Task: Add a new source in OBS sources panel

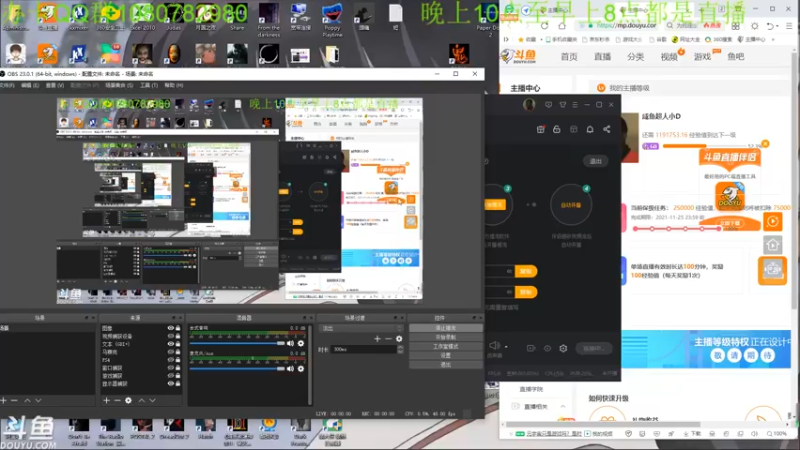Action: [x=106, y=401]
